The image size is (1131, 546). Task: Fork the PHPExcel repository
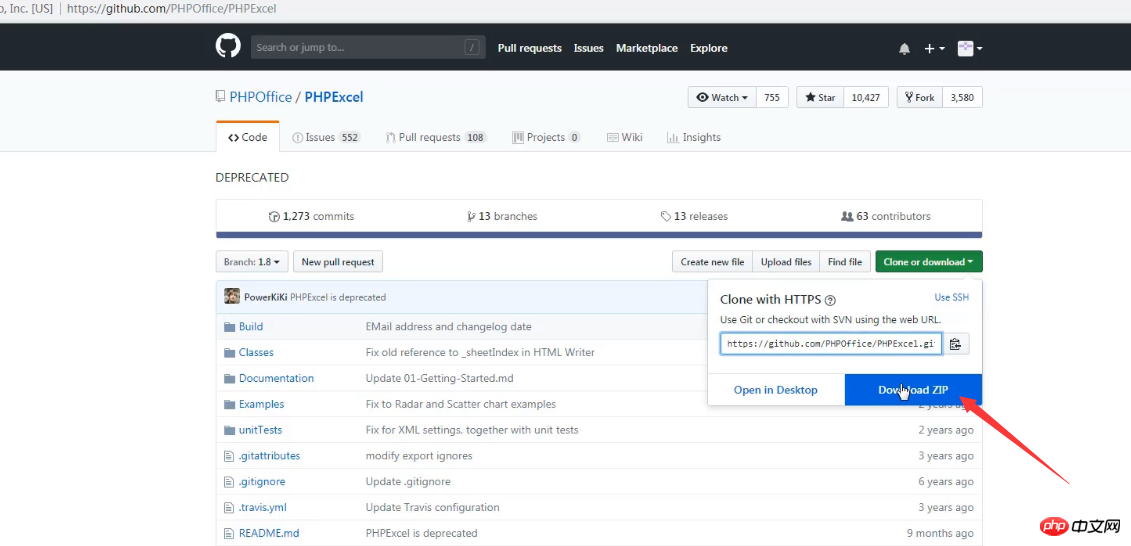click(x=920, y=97)
